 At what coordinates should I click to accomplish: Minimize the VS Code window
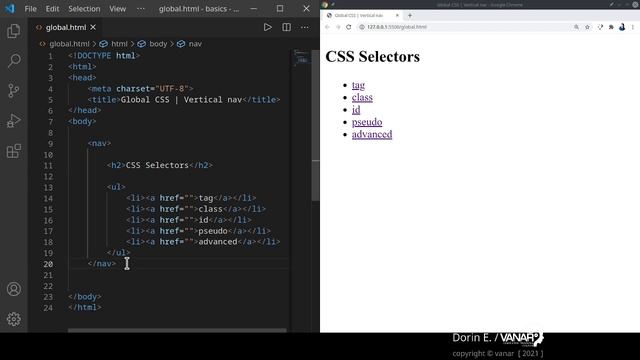pyautogui.click(x=253, y=9)
